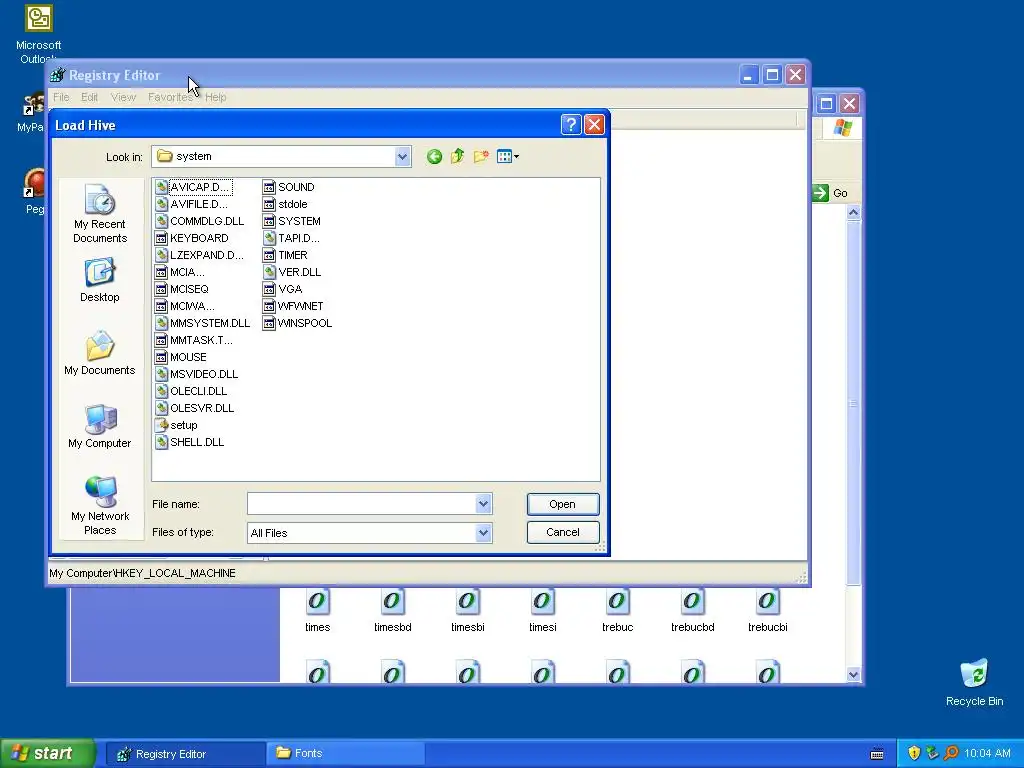Image resolution: width=1024 pixels, height=768 pixels.
Task: Select the trebuc font in Fonts window
Action: (618, 610)
